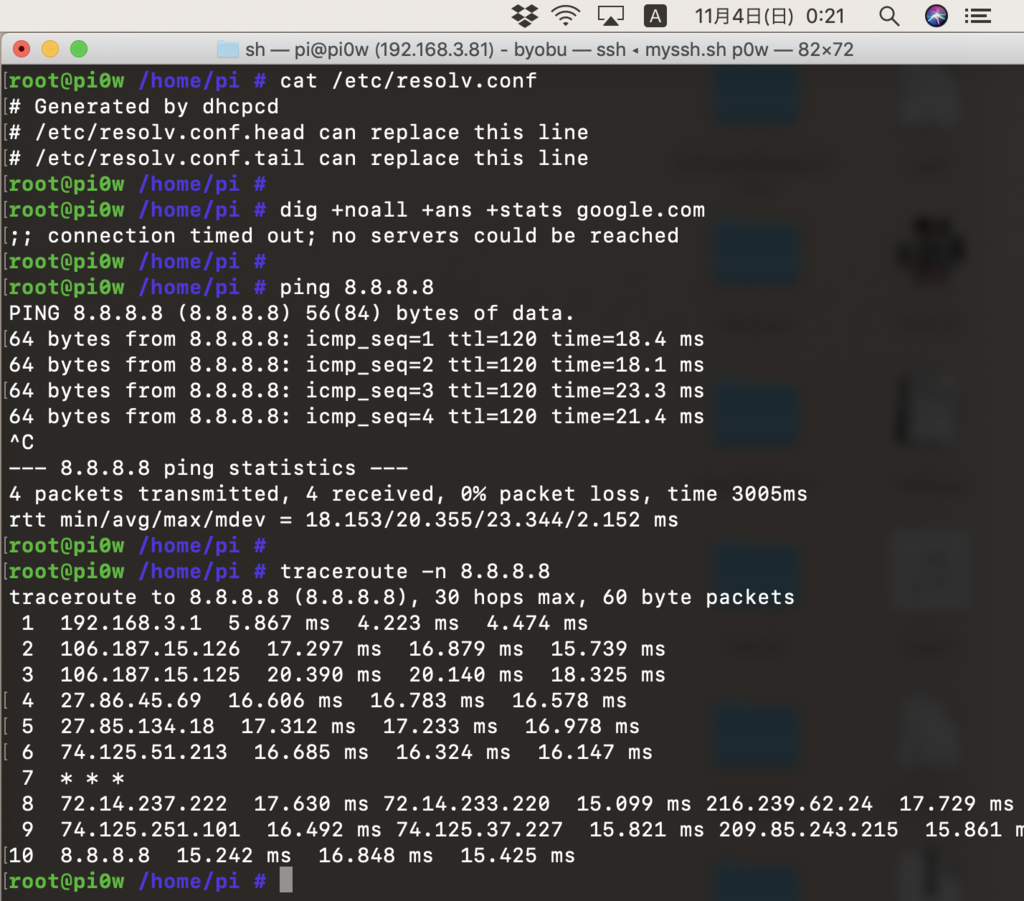1024x901 pixels.
Task: Click the icmp_seq=4 ping reply line
Action: [357, 417]
